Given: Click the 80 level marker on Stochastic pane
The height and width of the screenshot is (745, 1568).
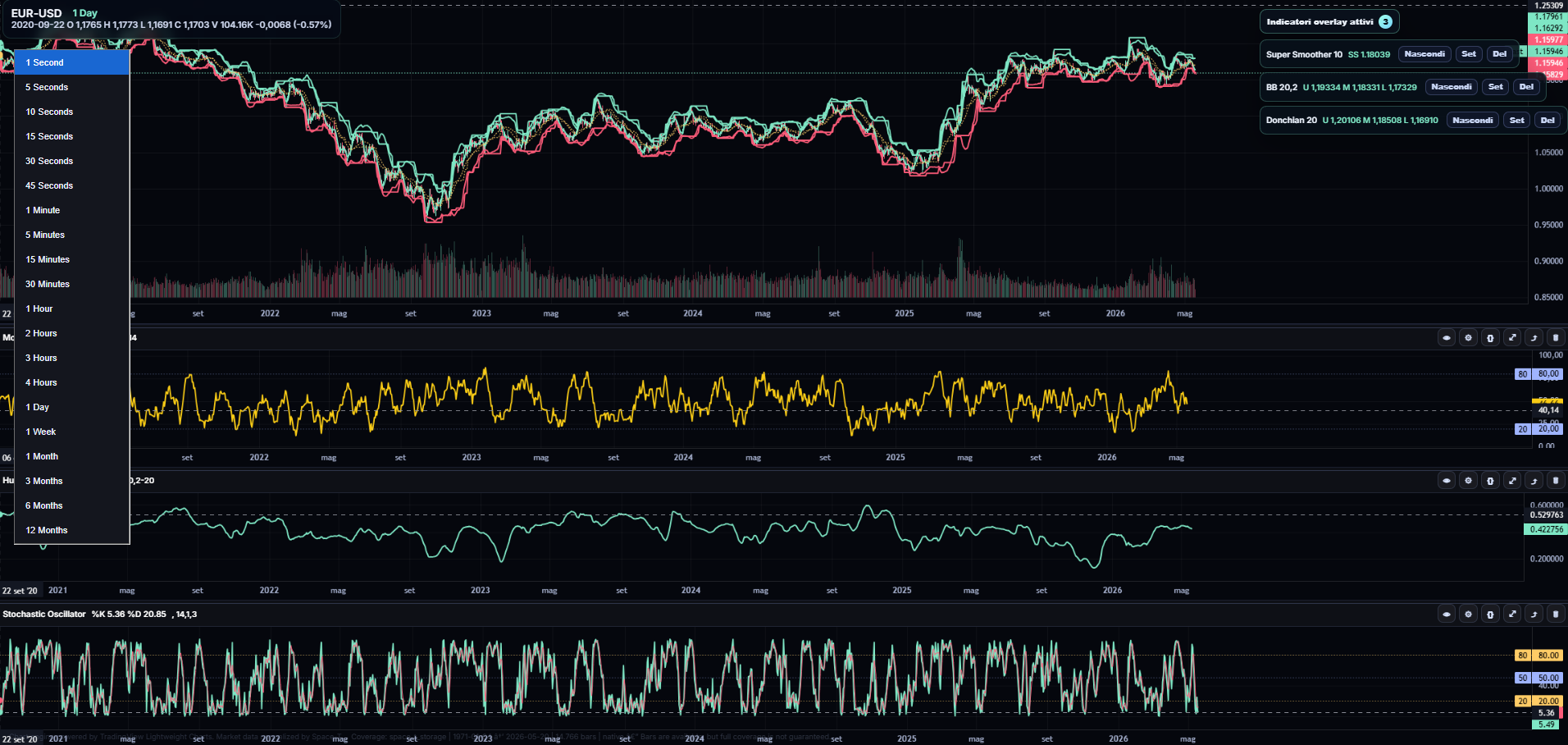Looking at the screenshot, I should point(1522,656).
